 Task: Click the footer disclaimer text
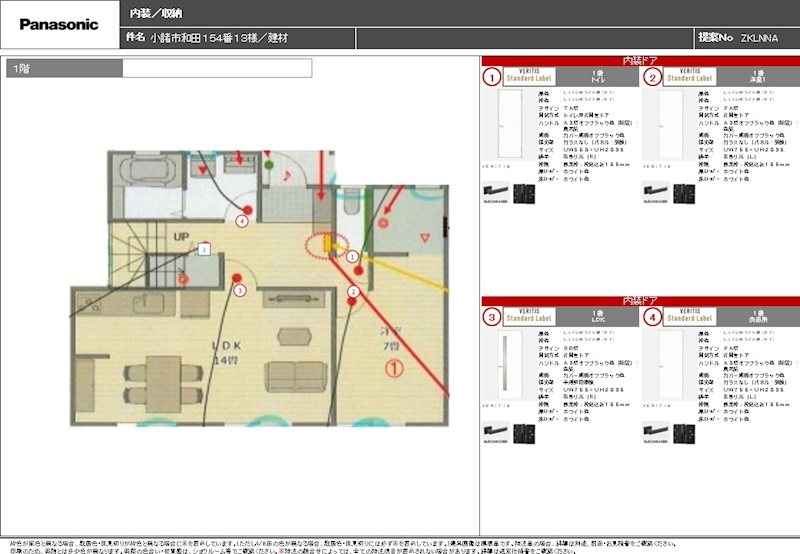click(x=345, y=547)
